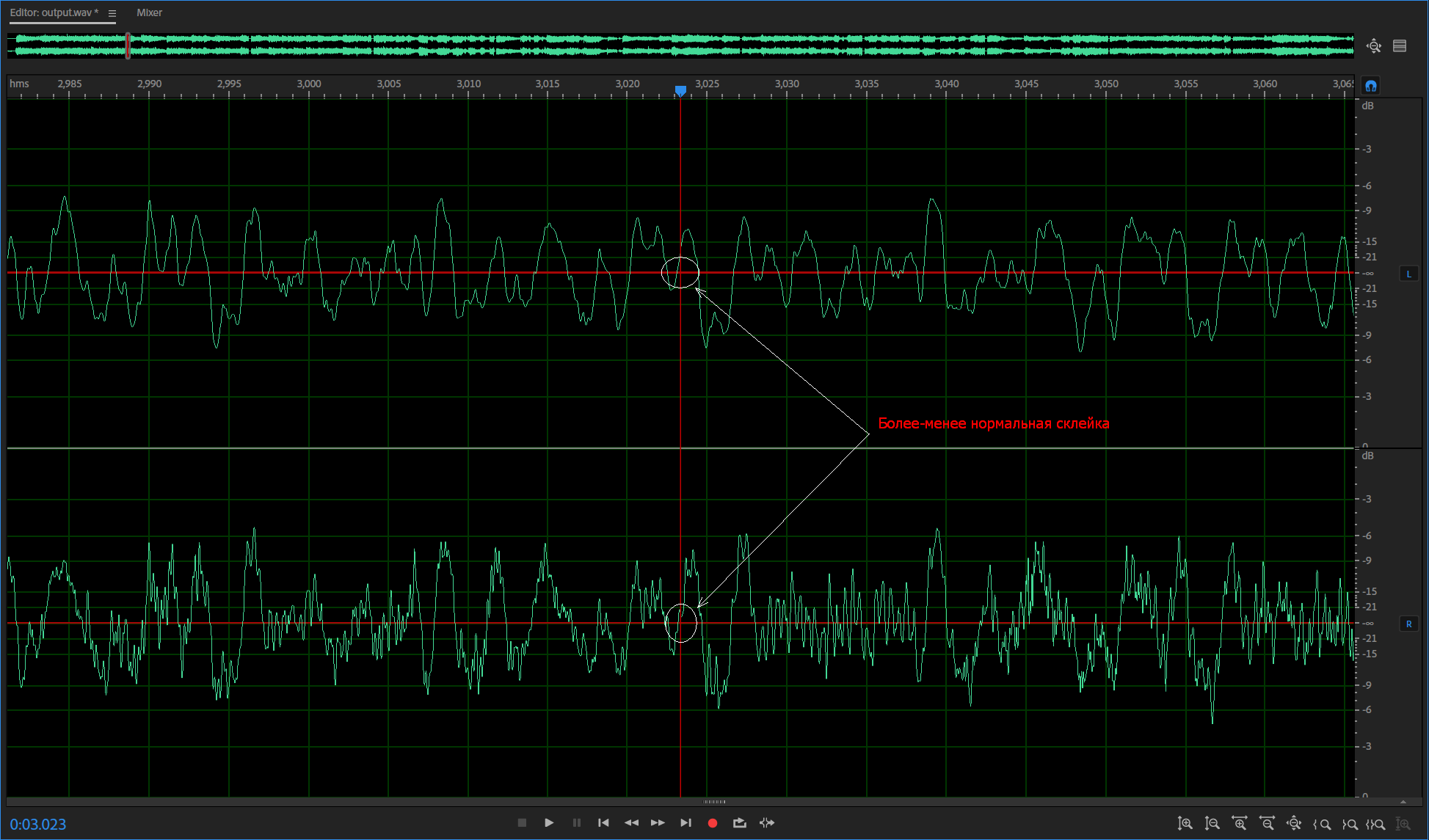Click the hms label on the ruler
1429x840 pixels.
(x=19, y=84)
